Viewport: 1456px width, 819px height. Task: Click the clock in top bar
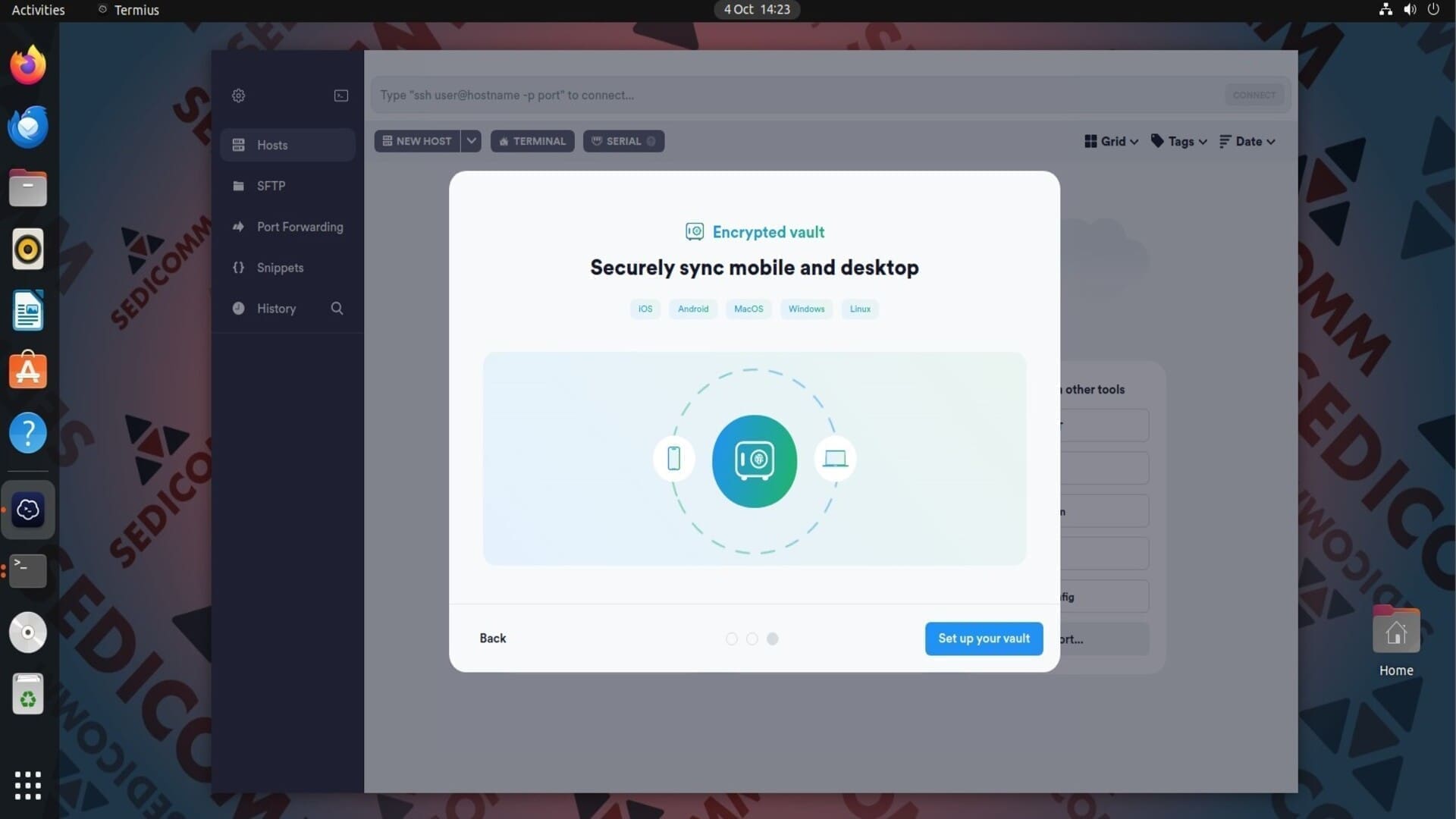757,10
